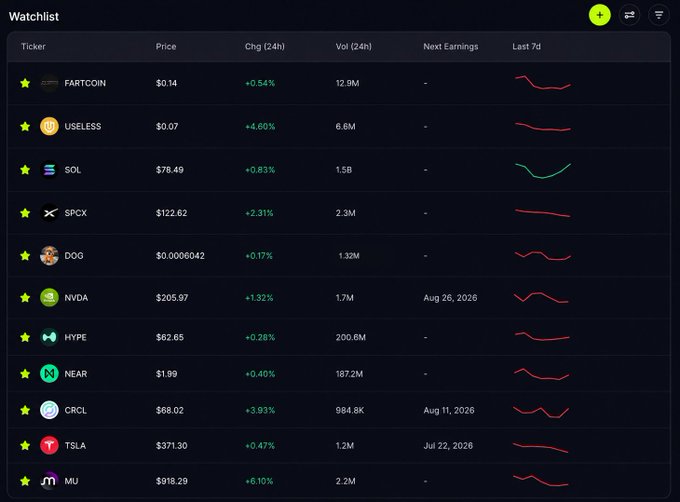680x502 pixels.
Task: Click the FARTCOIN coin logo
Action: coord(49,83)
